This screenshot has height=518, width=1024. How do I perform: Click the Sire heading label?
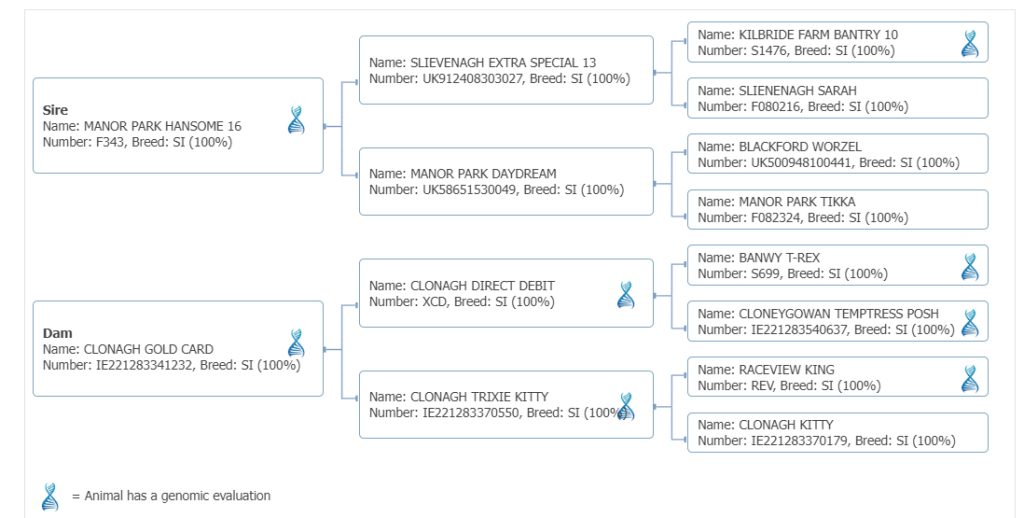[x=55, y=109]
